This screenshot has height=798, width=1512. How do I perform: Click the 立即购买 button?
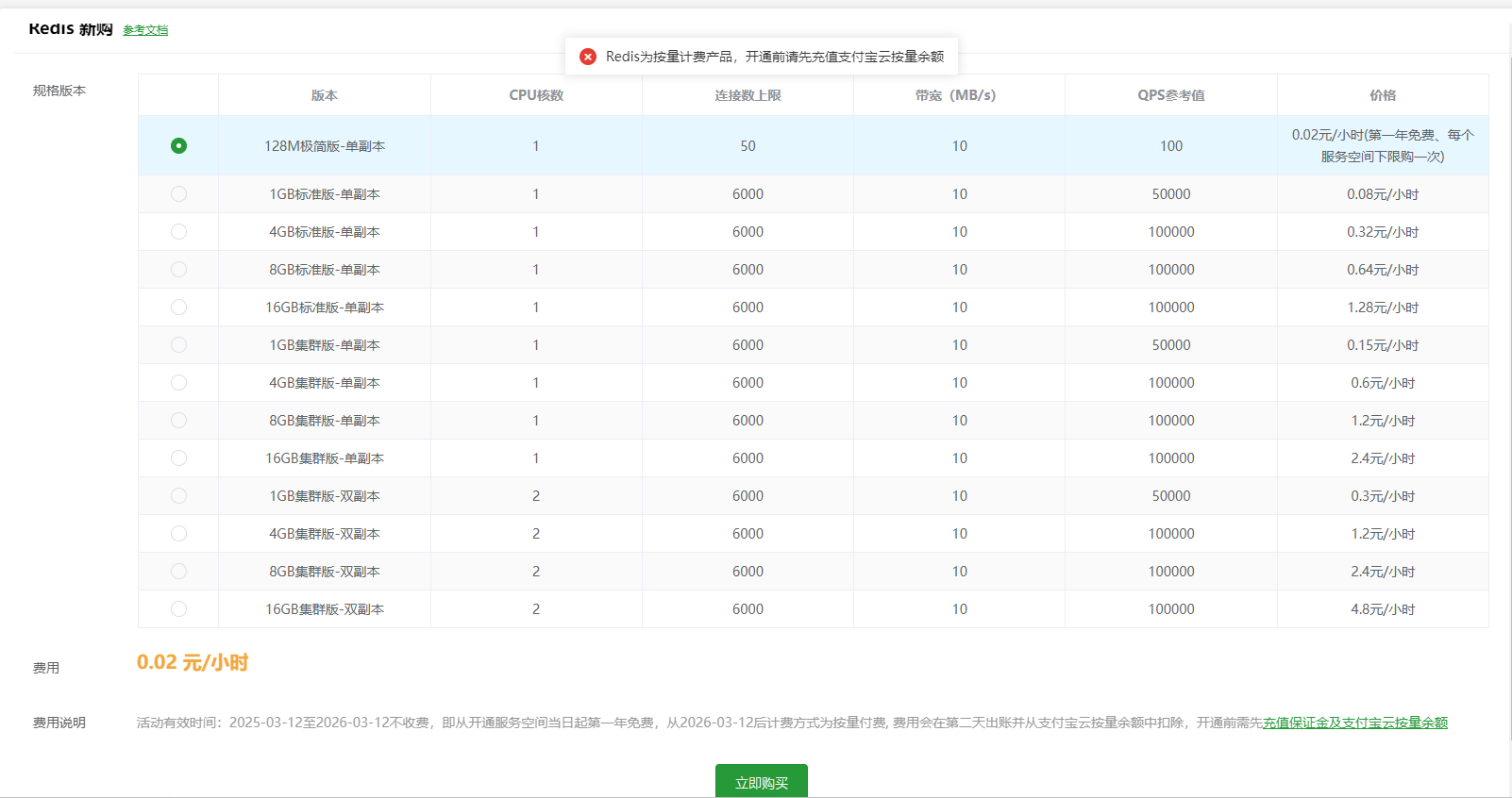(x=762, y=782)
